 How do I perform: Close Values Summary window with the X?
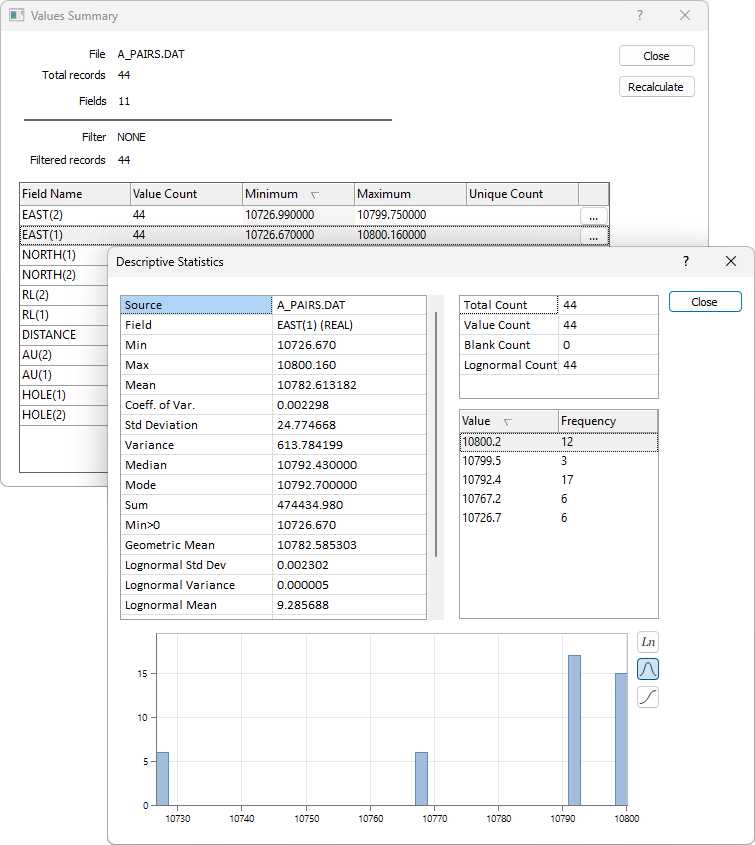pos(685,15)
